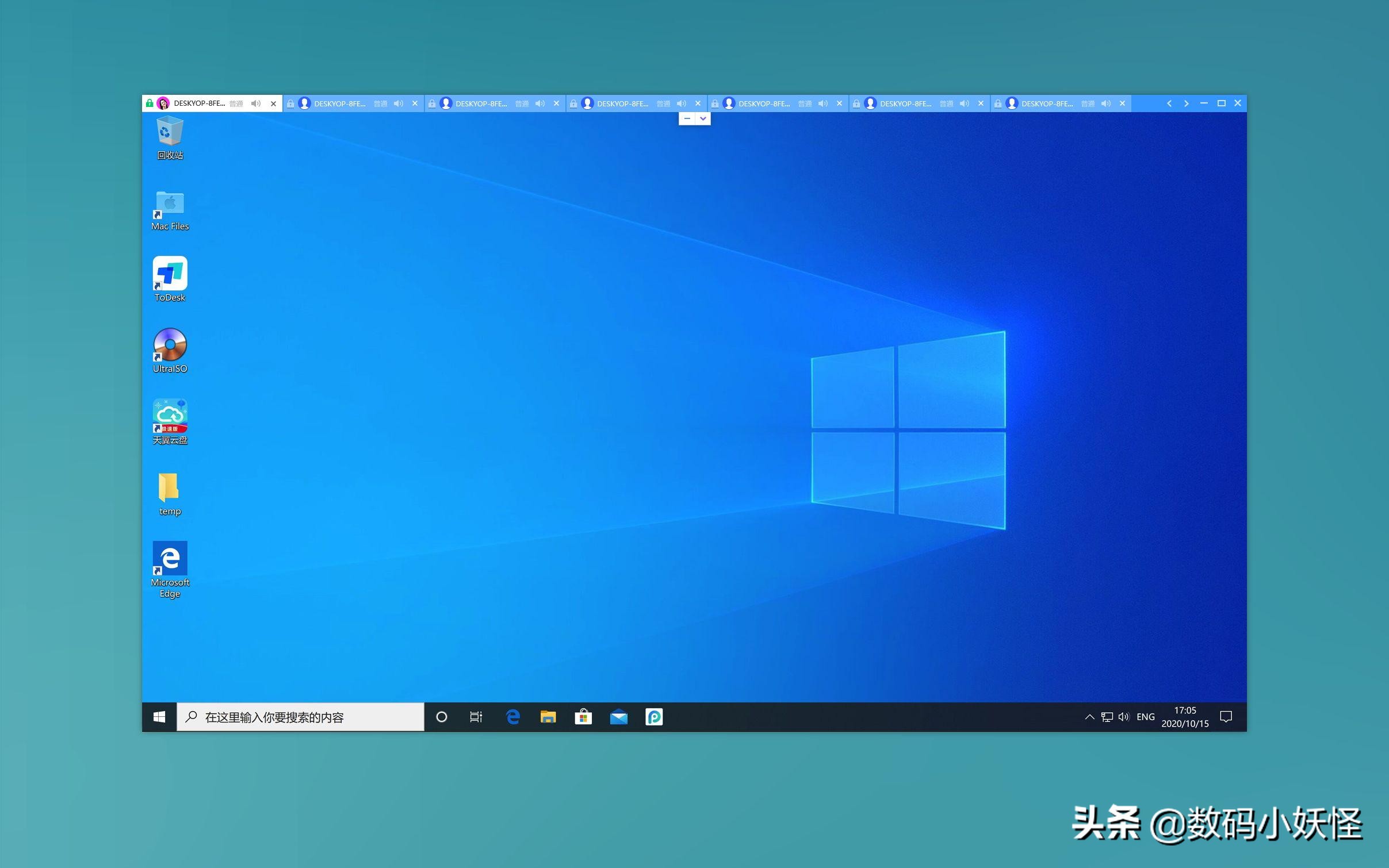Switch to the third DESKYOP-8FE tab
1389x868 pixels.
pyautogui.click(x=481, y=103)
